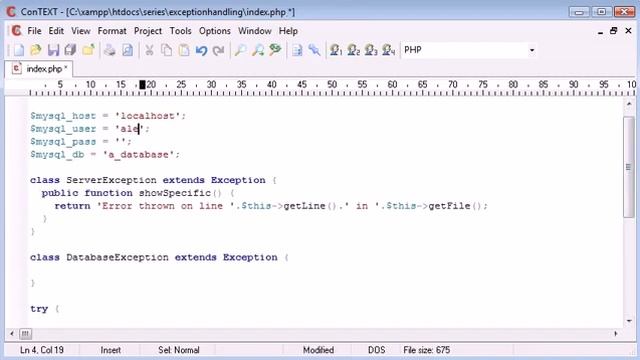Click ServerException class name
This screenshot has height=360, width=640.
tap(111, 180)
